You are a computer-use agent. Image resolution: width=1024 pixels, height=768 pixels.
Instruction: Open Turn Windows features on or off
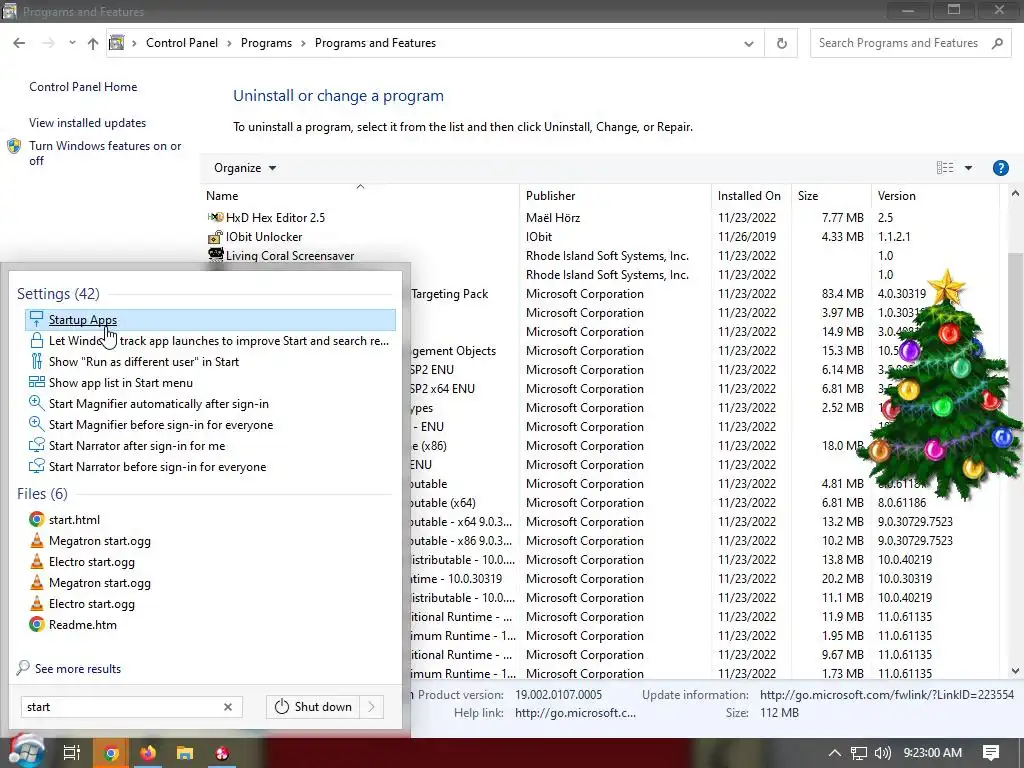(105, 153)
